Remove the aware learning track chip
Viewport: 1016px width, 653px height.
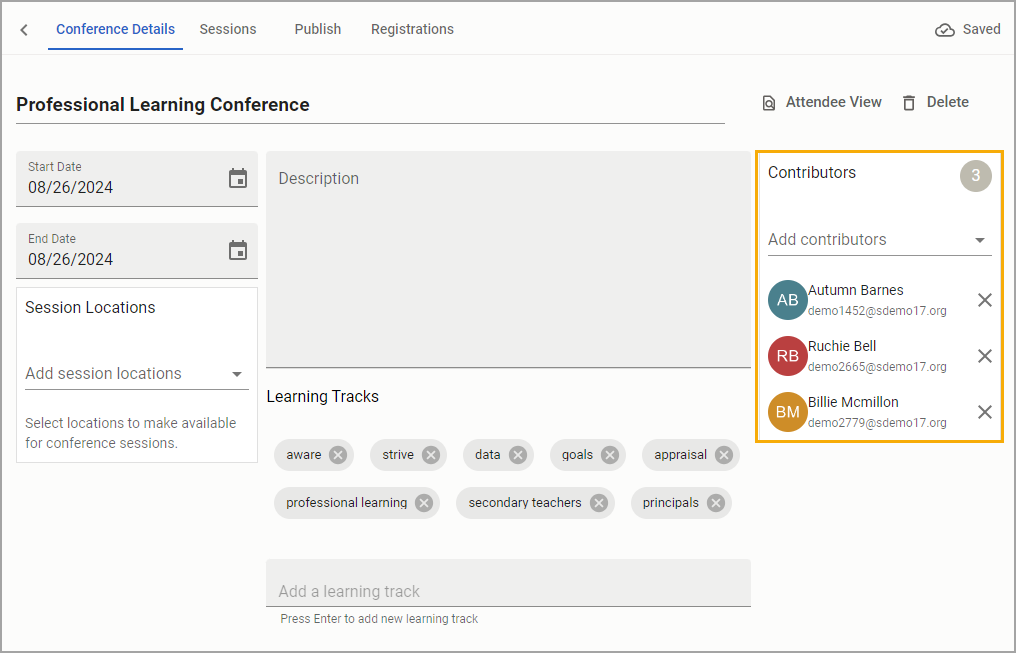click(x=338, y=455)
